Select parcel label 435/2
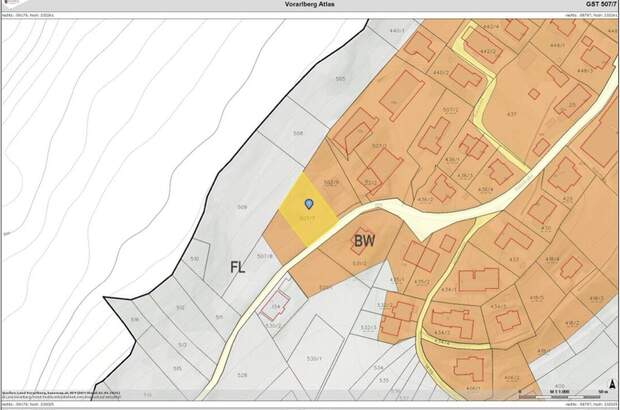The width and height of the screenshot is (620, 410). pos(422,282)
